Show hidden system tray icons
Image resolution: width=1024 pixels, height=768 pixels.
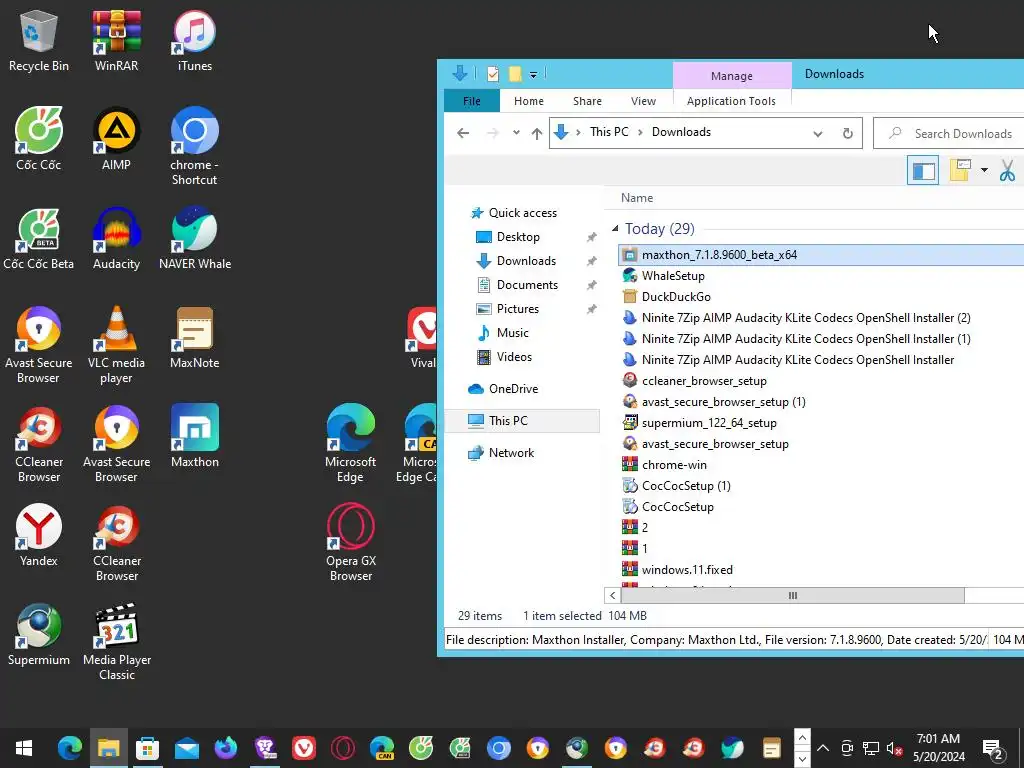823,748
